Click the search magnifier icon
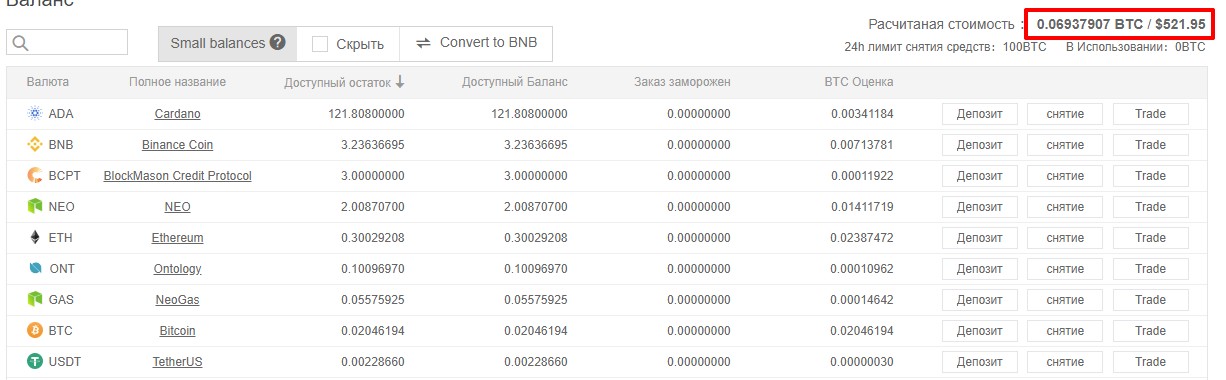The width and height of the screenshot is (1226, 380). click(x=20, y=43)
